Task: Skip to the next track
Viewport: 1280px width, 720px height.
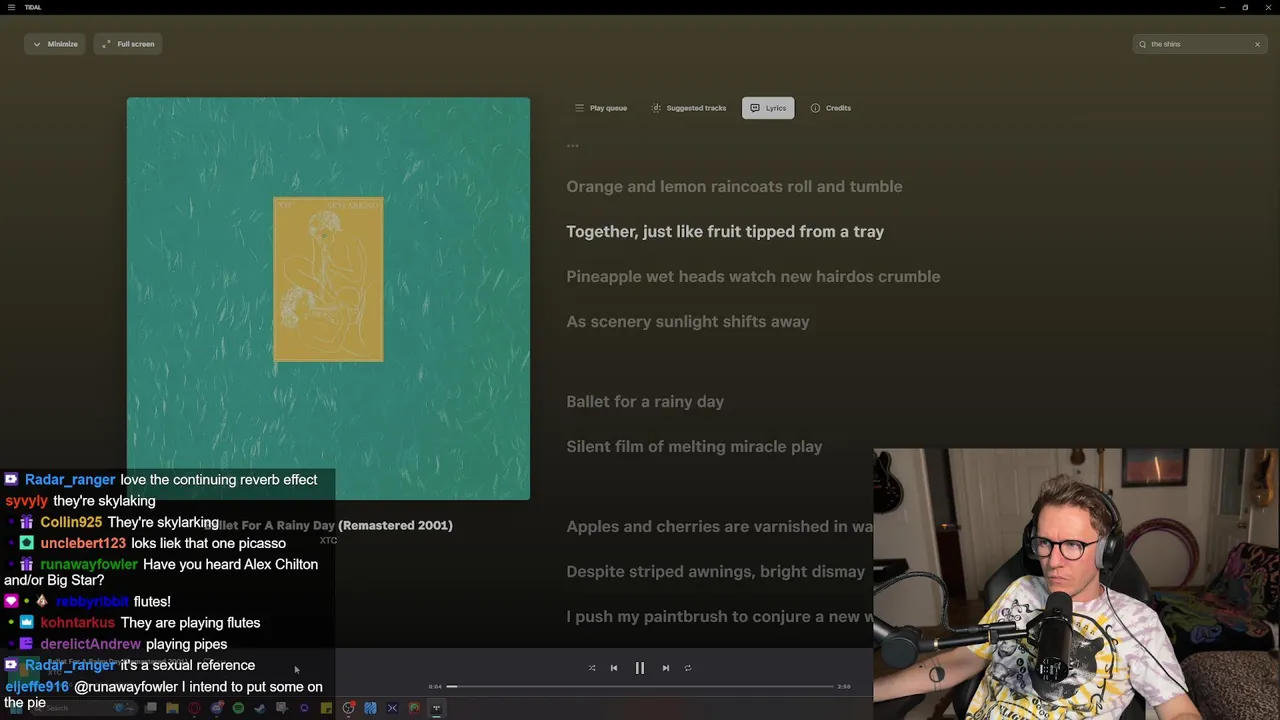Action: [x=666, y=668]
